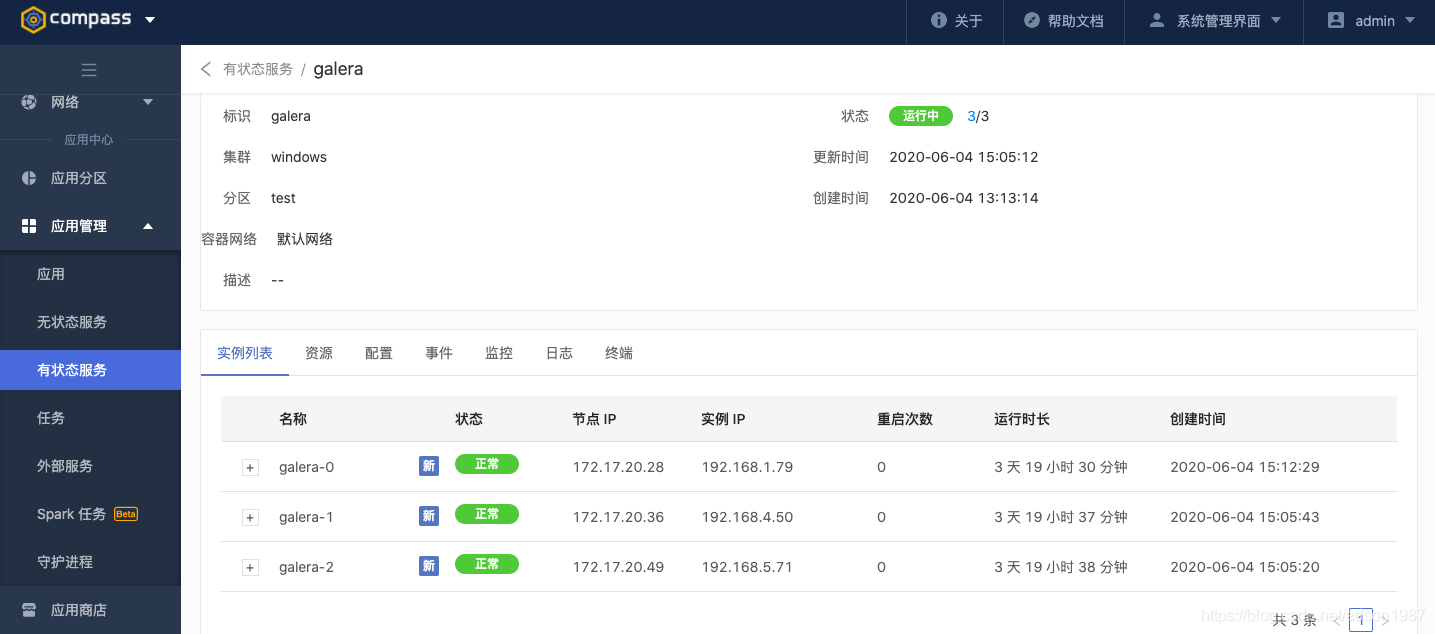The image size is (1435, 634).
Task: Switch to the 终端 tab
Action: tap(619, 353)
